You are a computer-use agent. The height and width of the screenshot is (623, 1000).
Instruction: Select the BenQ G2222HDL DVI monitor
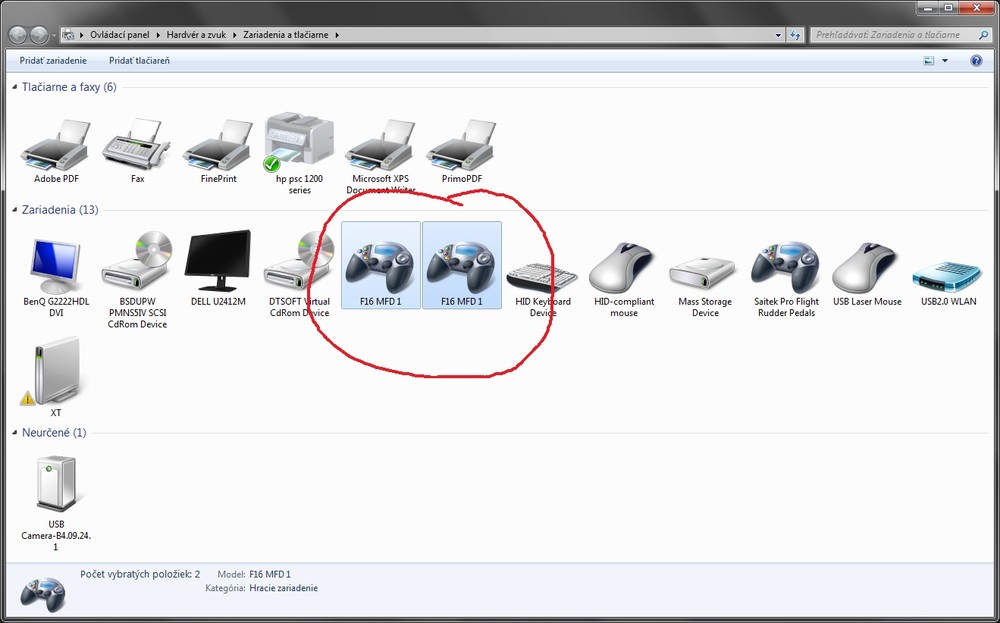tap(56, 266)
